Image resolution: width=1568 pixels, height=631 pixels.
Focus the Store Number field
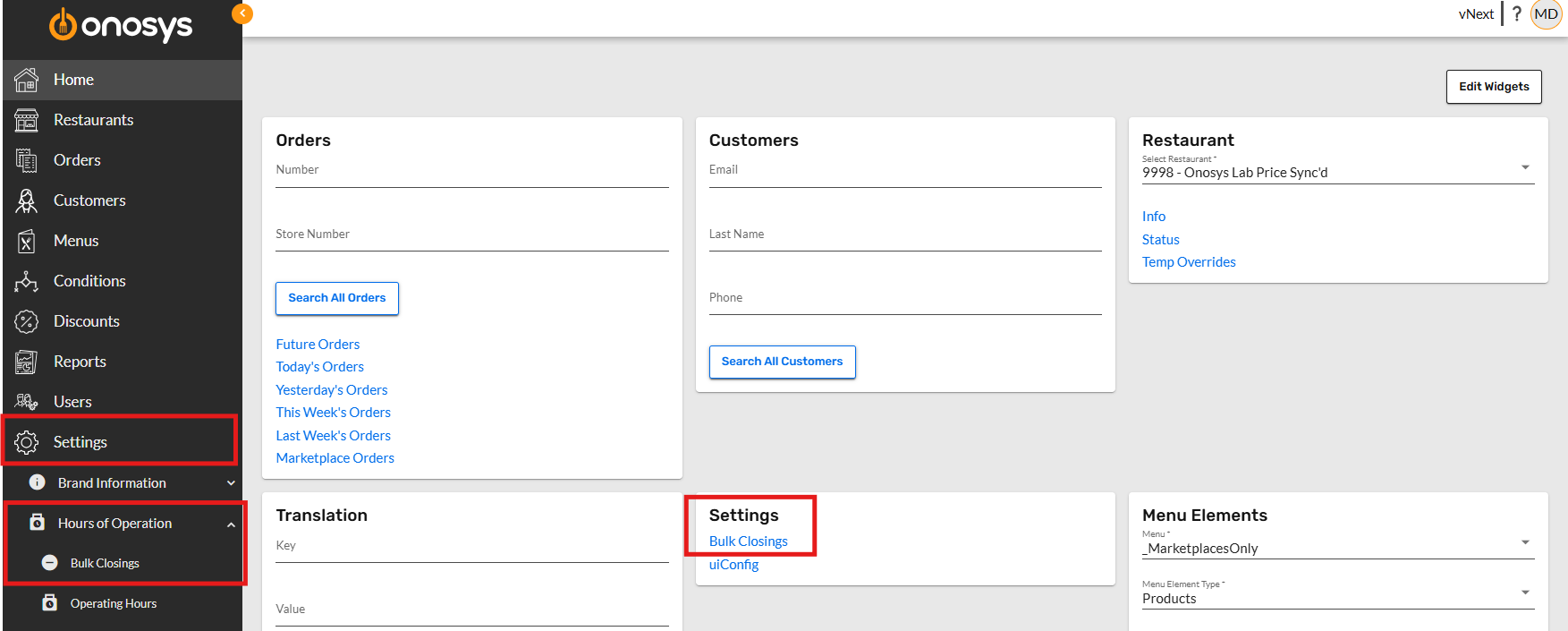point(472,237)
